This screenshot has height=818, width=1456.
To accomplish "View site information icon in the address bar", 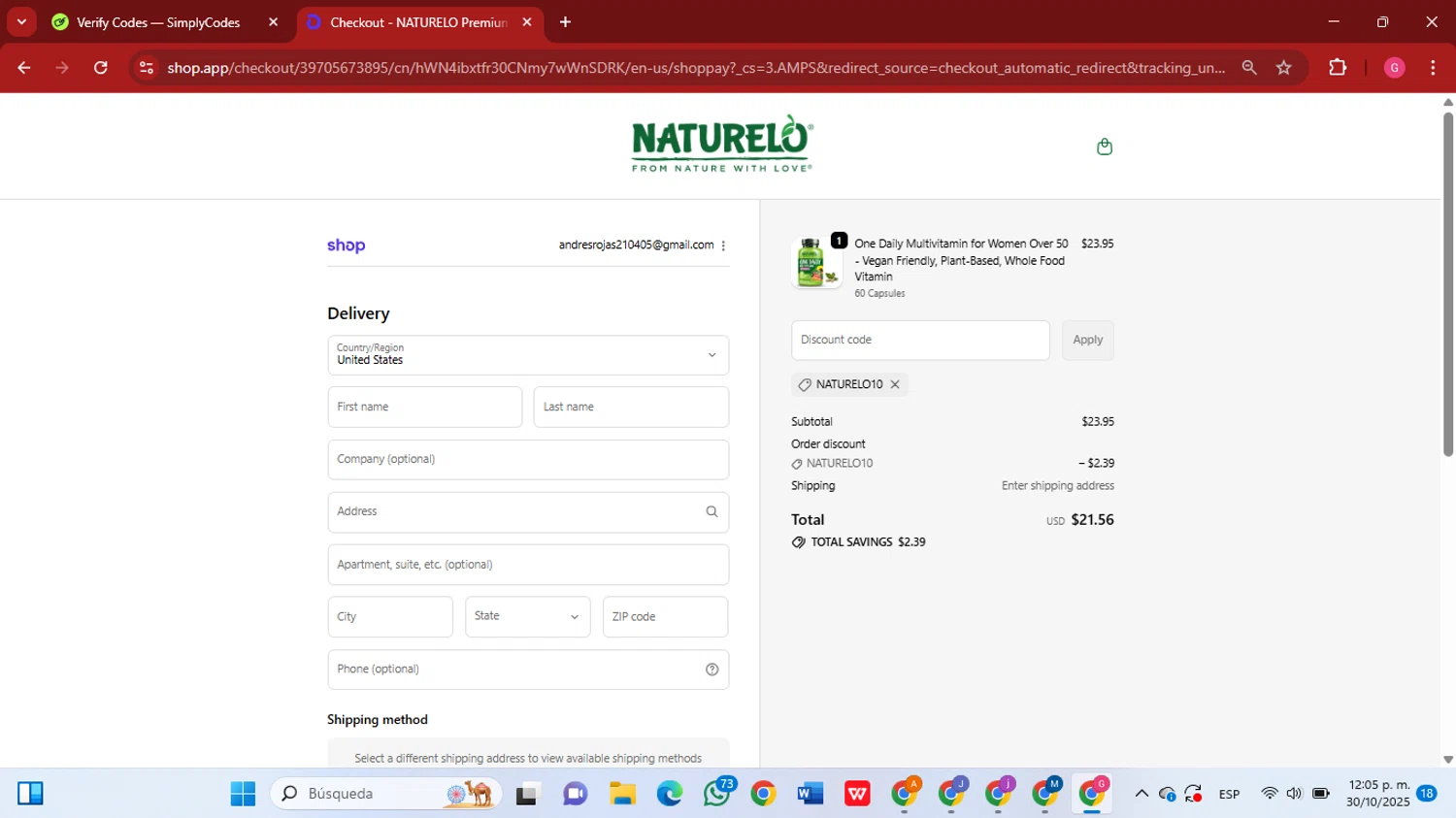I will click(147, 68).
